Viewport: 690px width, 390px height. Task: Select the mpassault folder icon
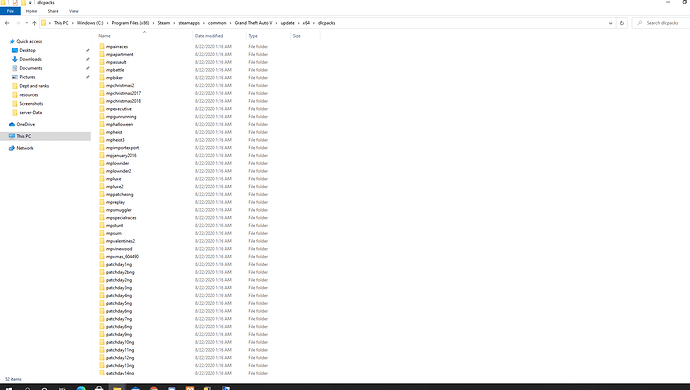[x=102, y=62]
